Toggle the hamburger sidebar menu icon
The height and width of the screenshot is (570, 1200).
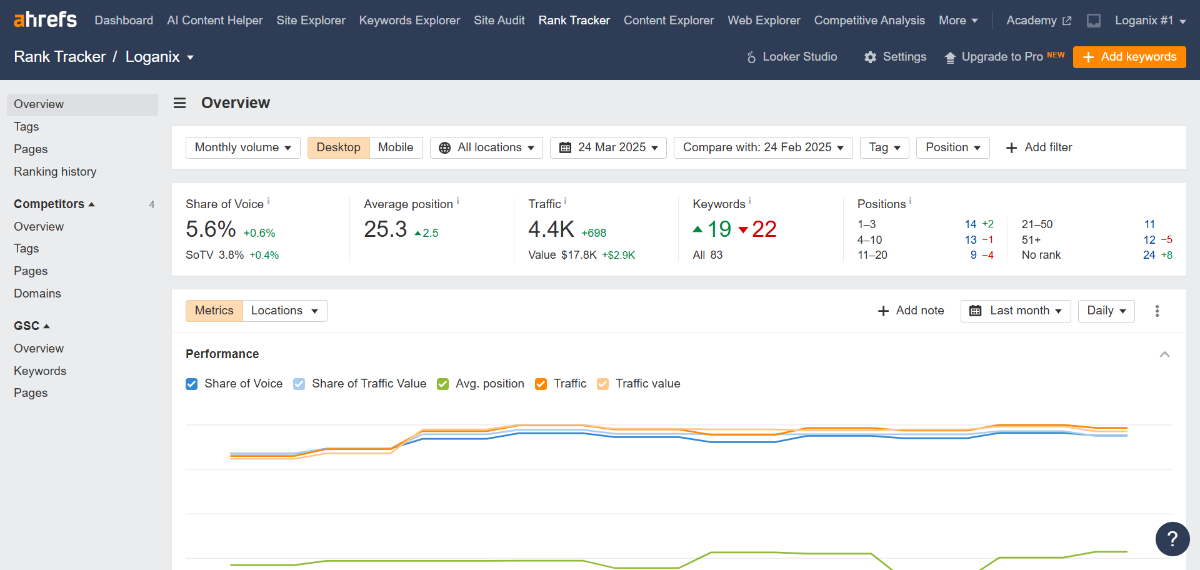(180, 103)
